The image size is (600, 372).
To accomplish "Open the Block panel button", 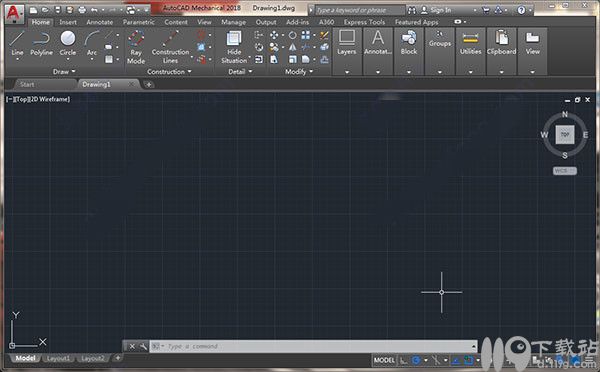I will 409,51.
